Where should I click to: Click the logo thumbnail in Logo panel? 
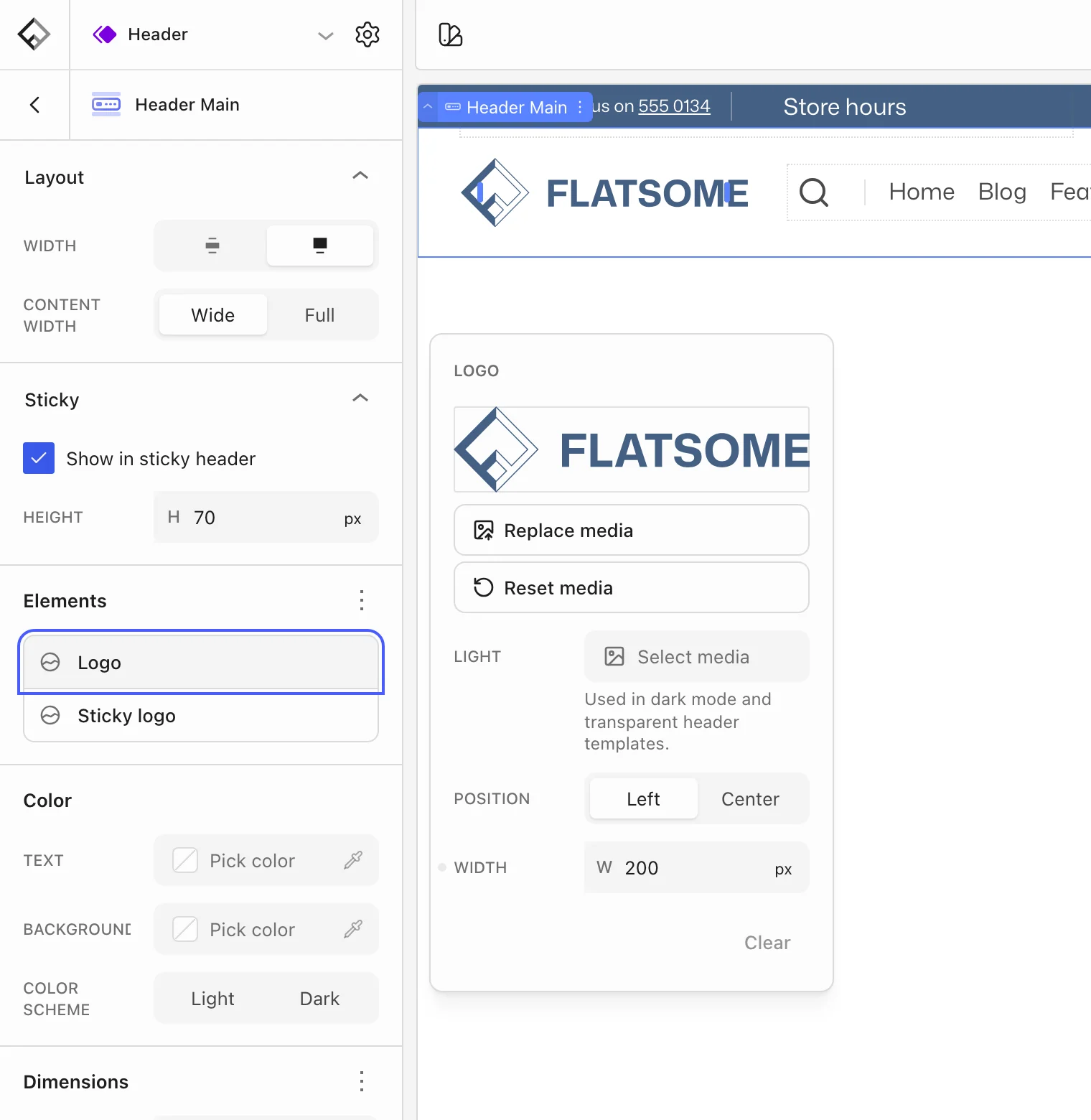pos(632,449)
